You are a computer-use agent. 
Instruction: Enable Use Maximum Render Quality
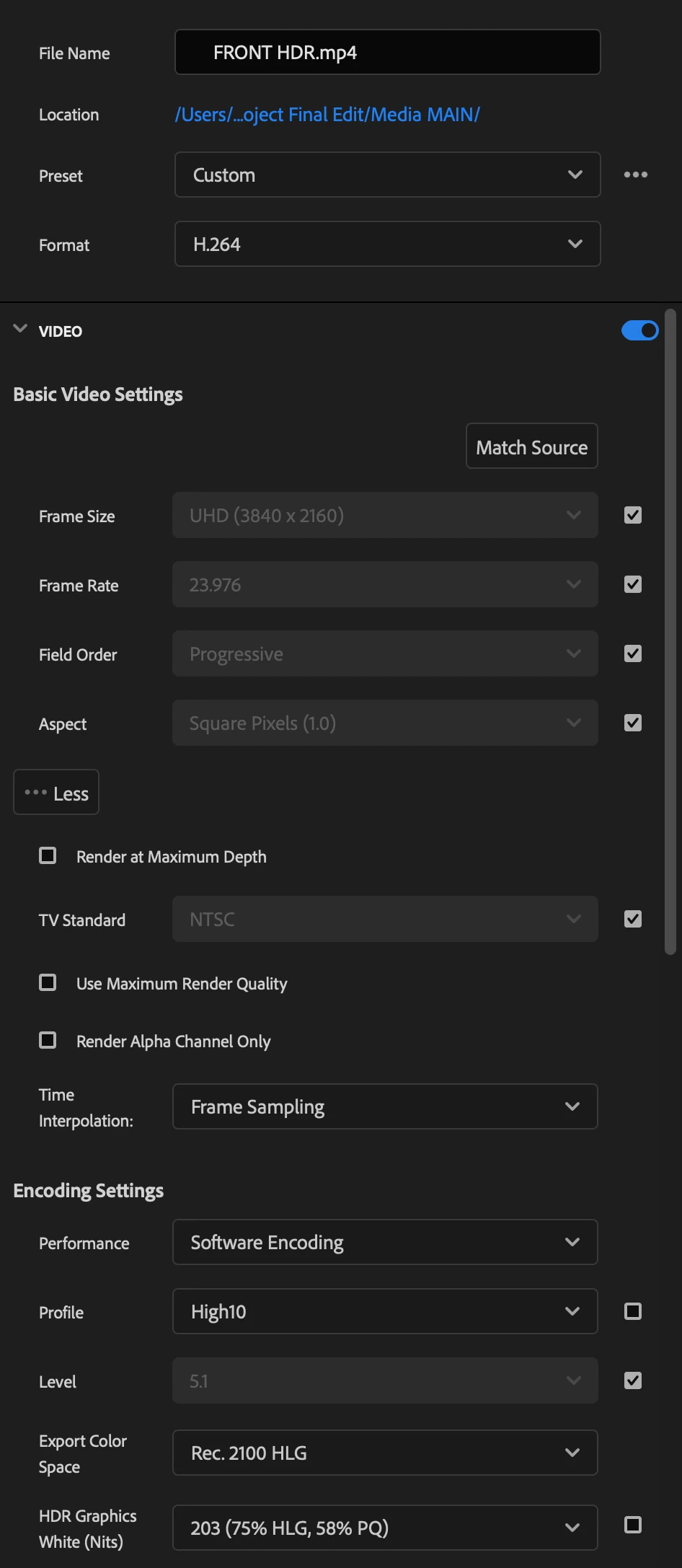pos(48,982)
